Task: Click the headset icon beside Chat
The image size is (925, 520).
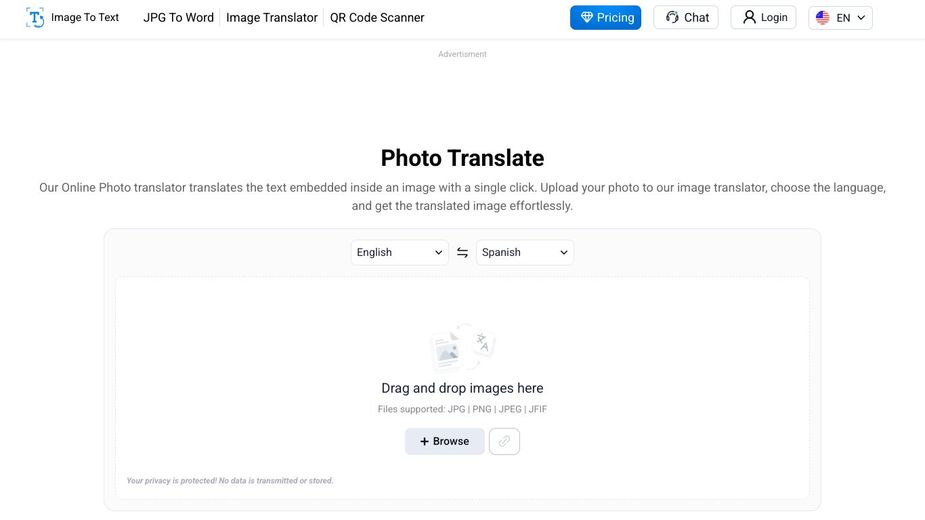Action: 672,18
